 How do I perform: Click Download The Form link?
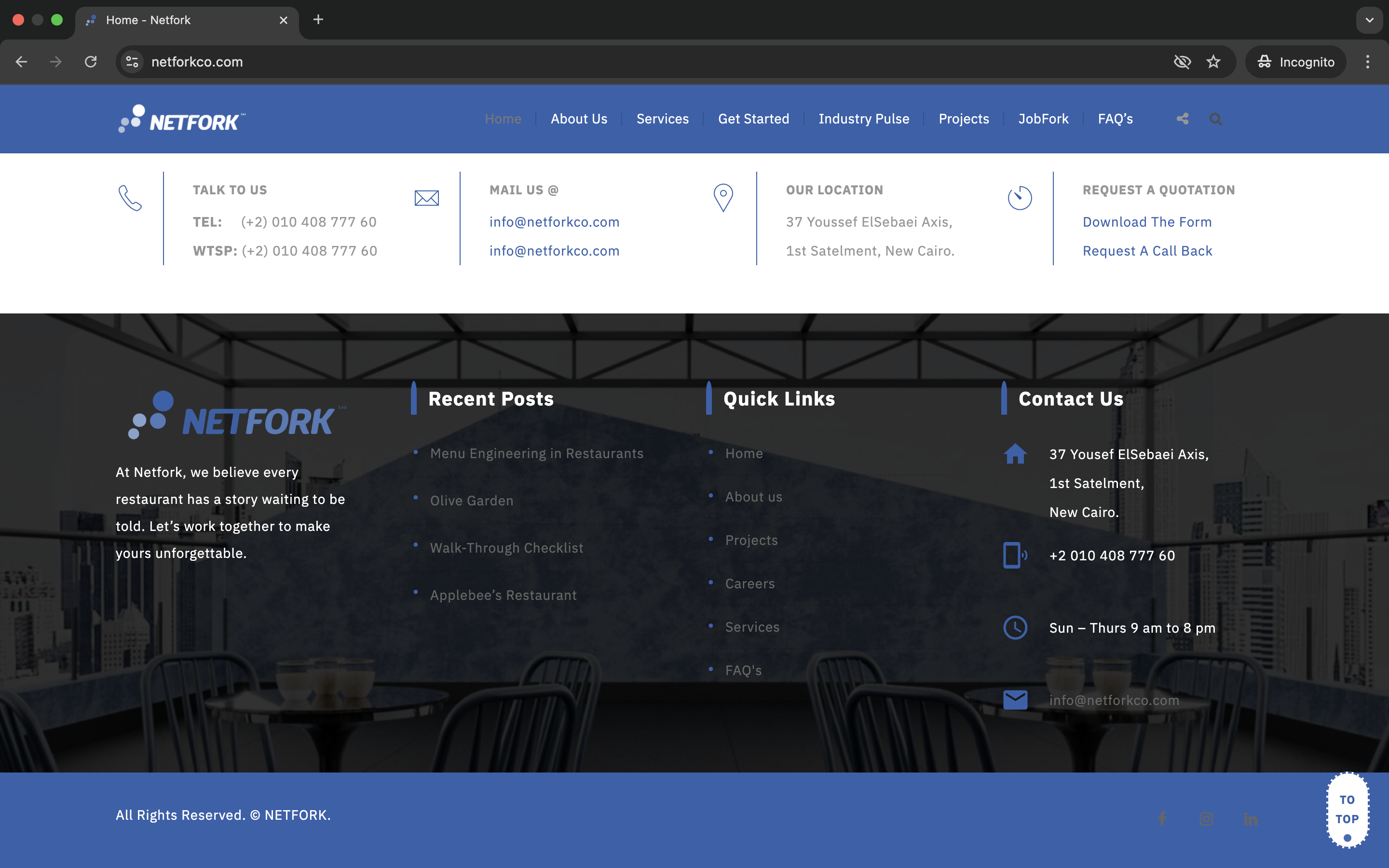pos(1147,222)
